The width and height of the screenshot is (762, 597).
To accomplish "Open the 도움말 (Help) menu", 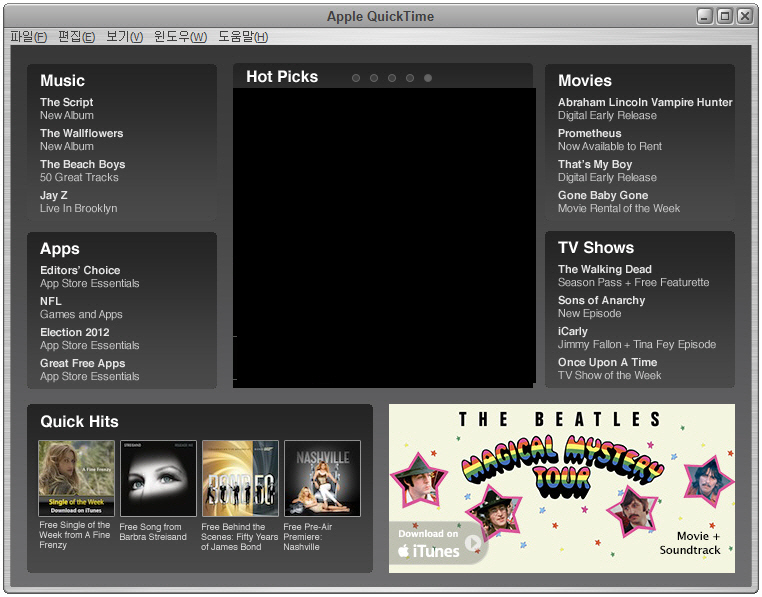I will (243, 37).
